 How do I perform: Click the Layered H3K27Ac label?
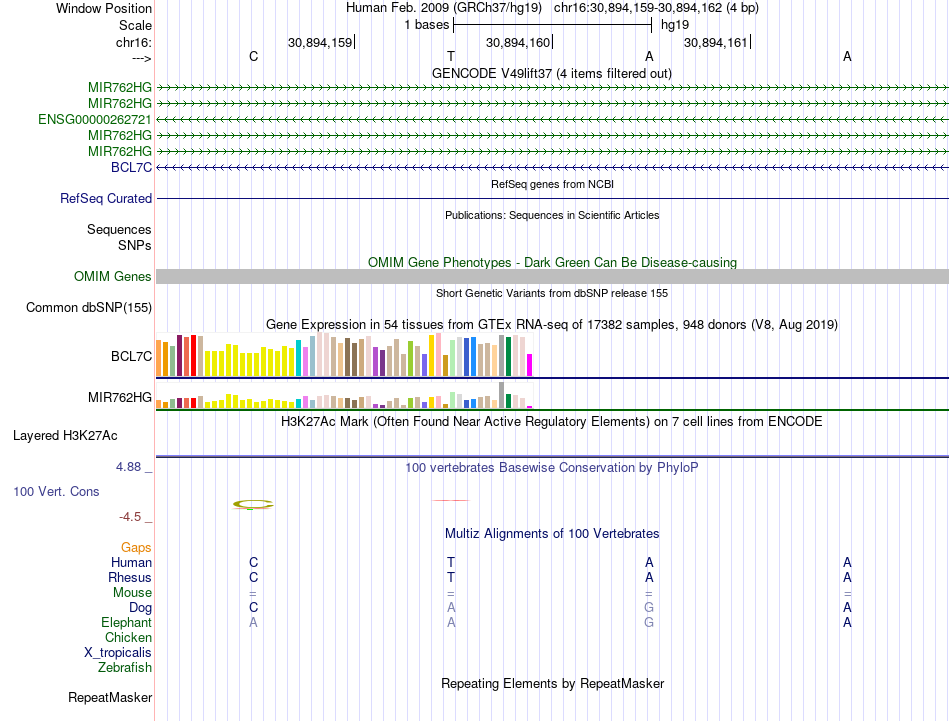(65, 436)
